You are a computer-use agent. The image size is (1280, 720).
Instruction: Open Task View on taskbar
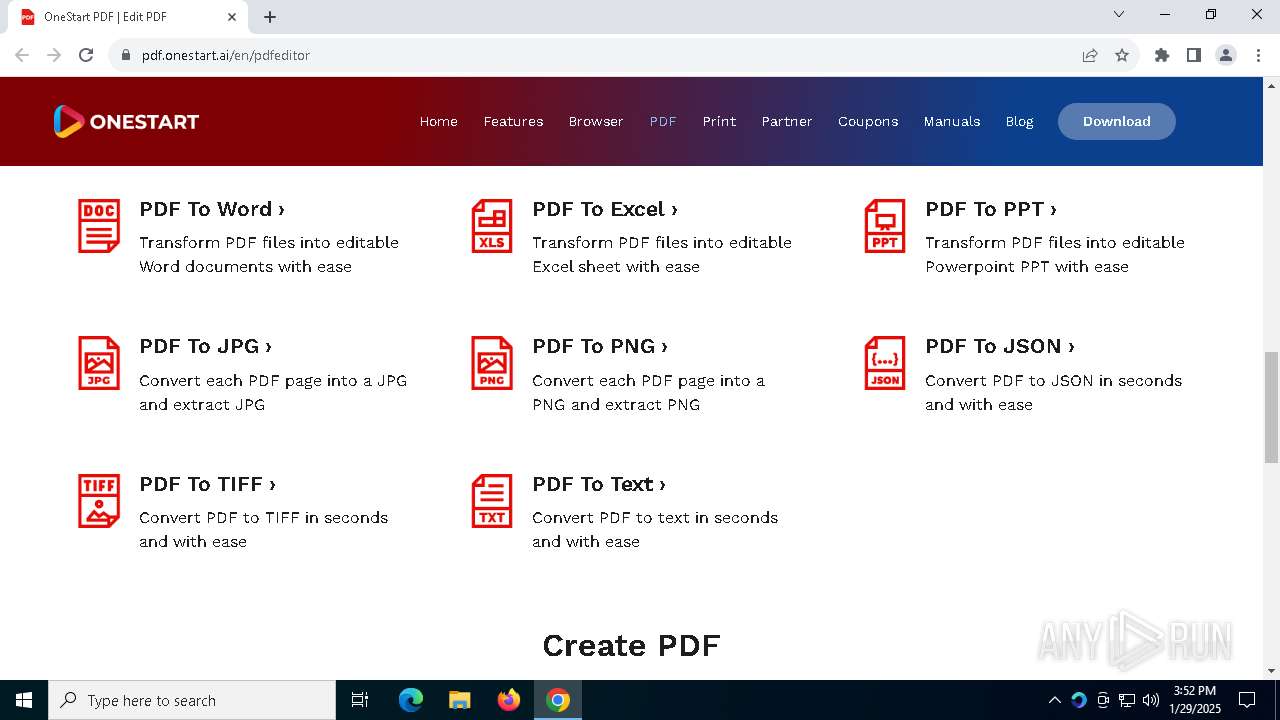[360, 700]
